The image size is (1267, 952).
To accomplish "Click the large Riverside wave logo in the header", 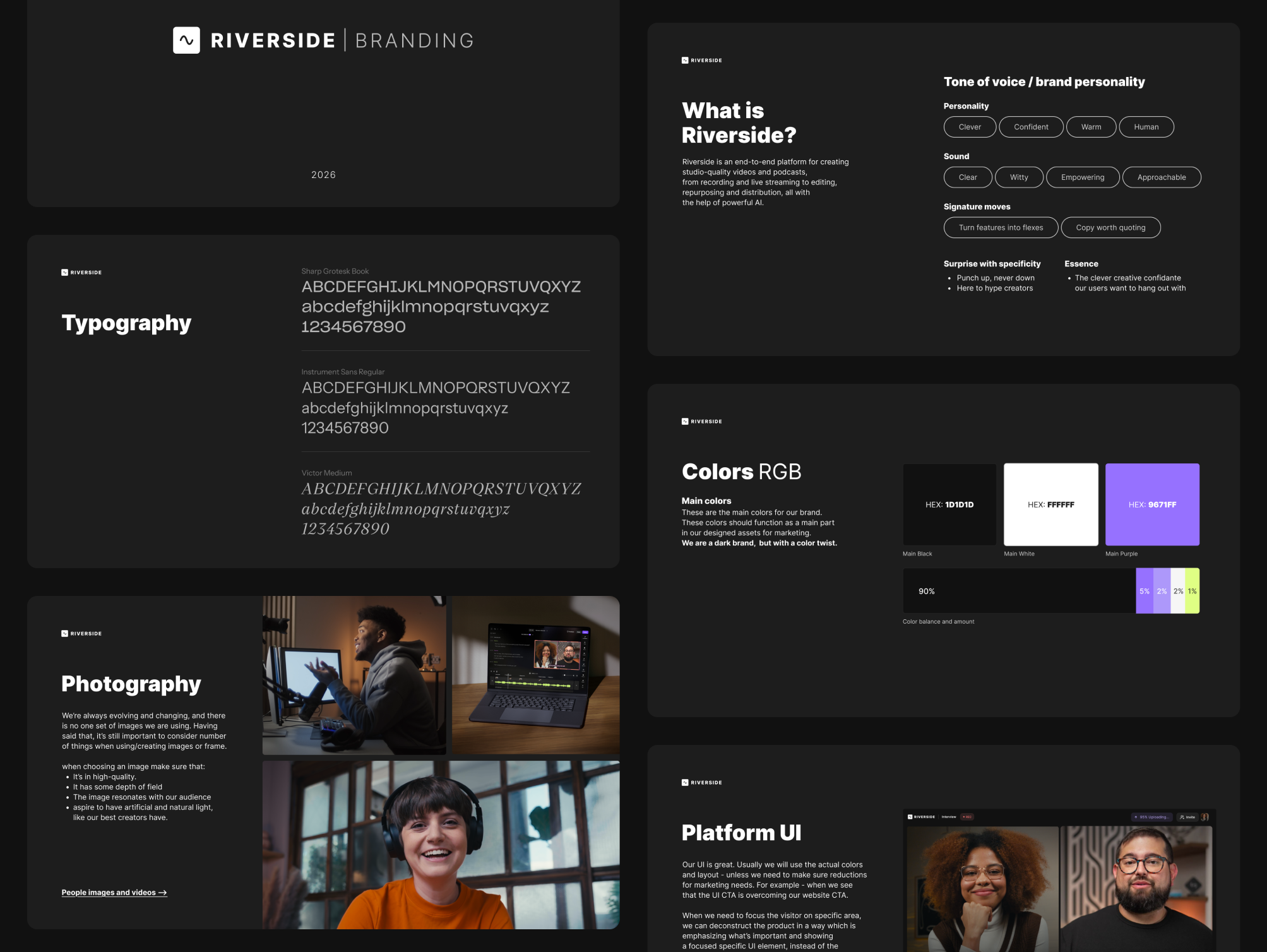I will pos(186,40).
